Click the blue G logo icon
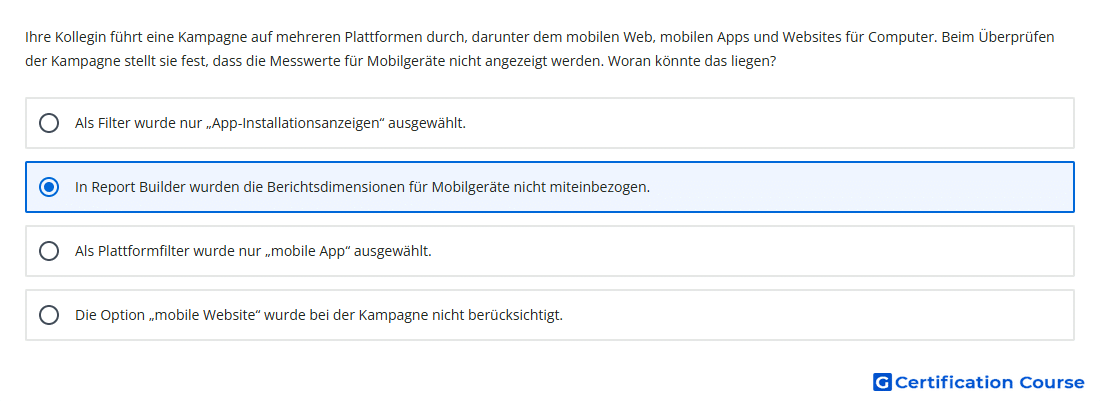The height and width of the screenshot is (401, 1100). [x=882, y=382]
